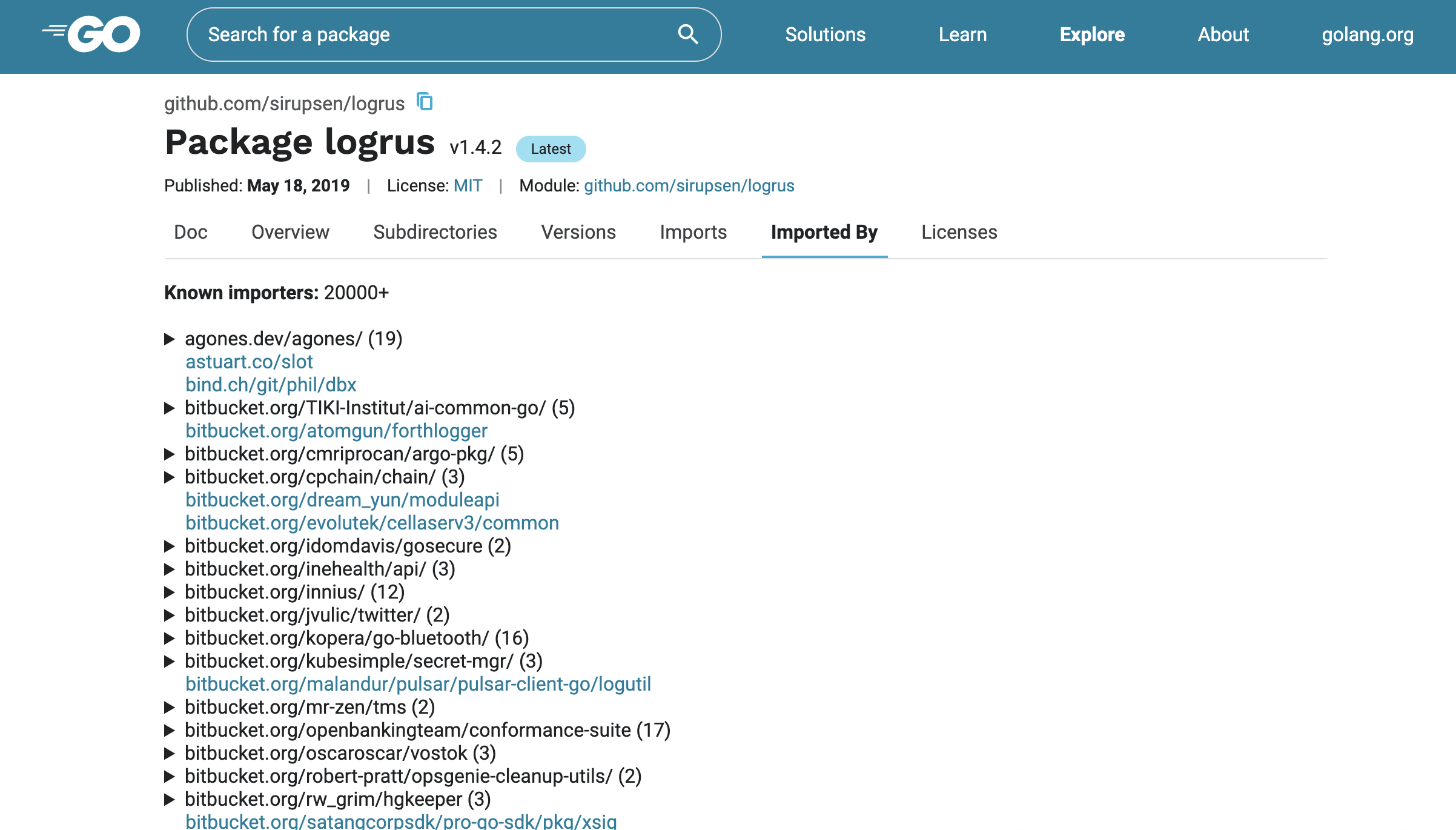This screenshot has width=1456, height=830.
Task: Expand the bitbucket.org/cpchain/chain/ group
Action: (x=170, y=477)
